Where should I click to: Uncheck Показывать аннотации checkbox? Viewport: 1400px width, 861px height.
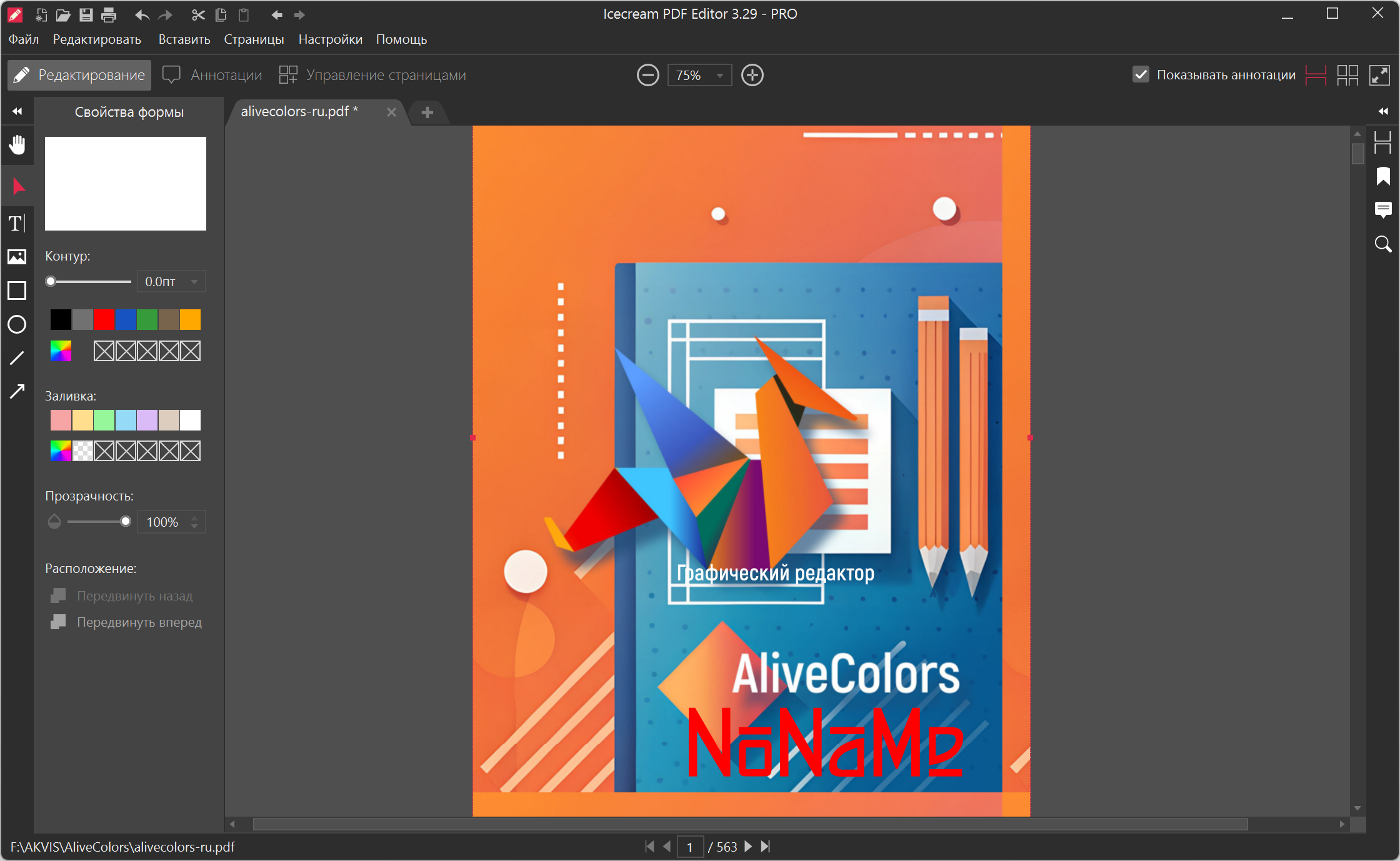1141,75
